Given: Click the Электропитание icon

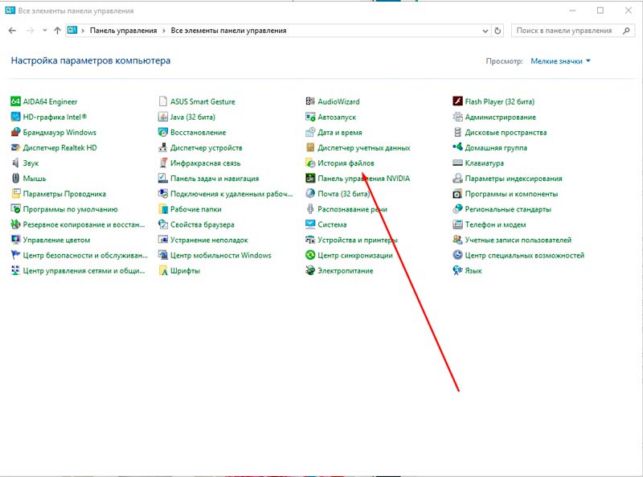Looking at the screenshot, I should [x=310, y=271].
